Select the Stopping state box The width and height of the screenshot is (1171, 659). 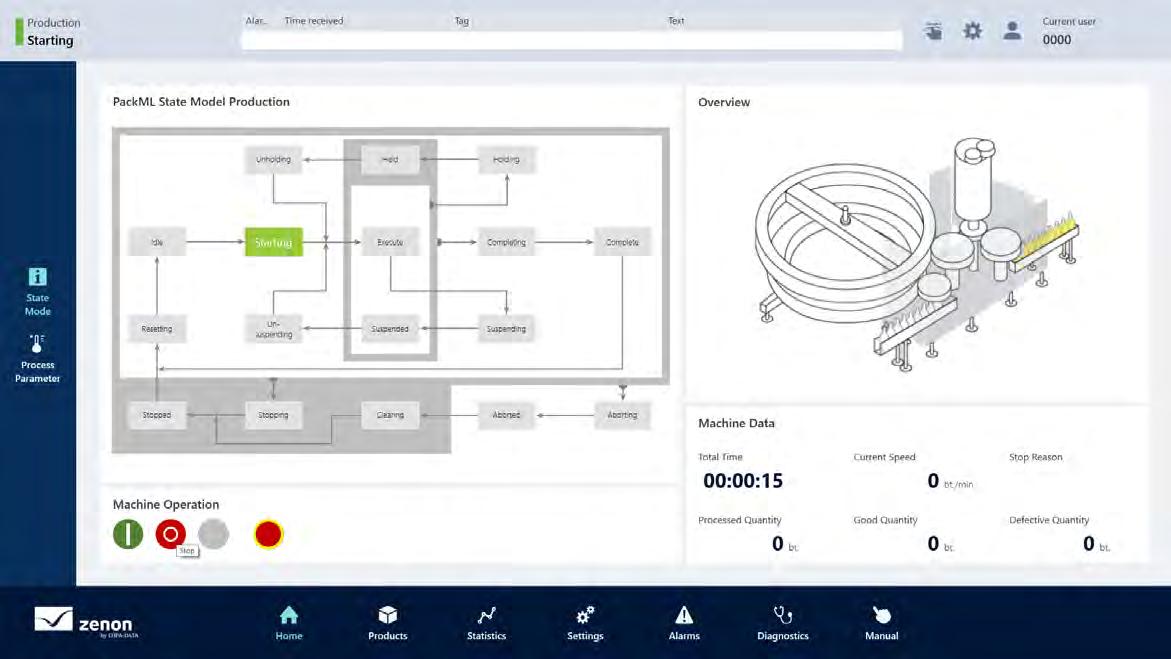click(273, 415)
